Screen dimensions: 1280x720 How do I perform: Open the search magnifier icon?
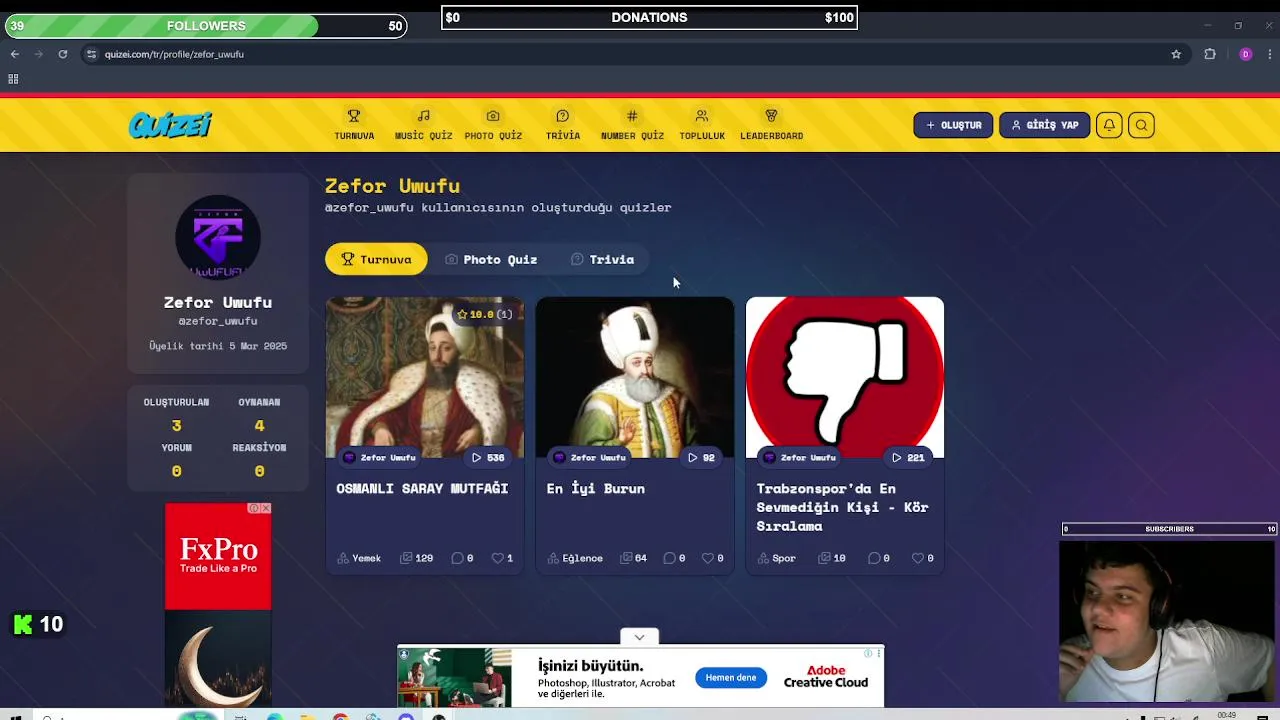[x=1141, y=125]
